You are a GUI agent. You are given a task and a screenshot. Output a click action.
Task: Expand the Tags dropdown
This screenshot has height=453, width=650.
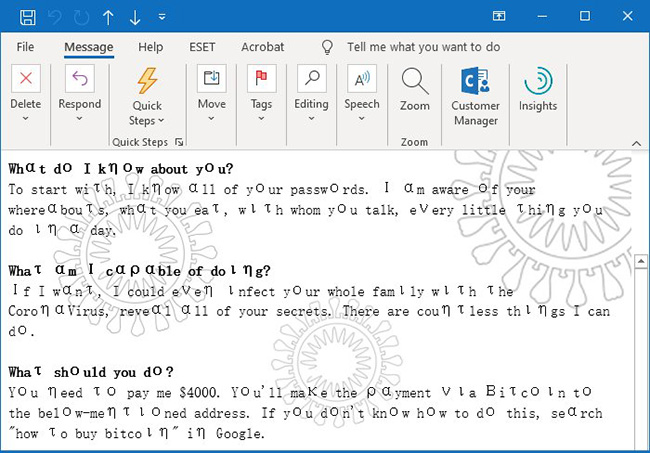coord(261,118)
